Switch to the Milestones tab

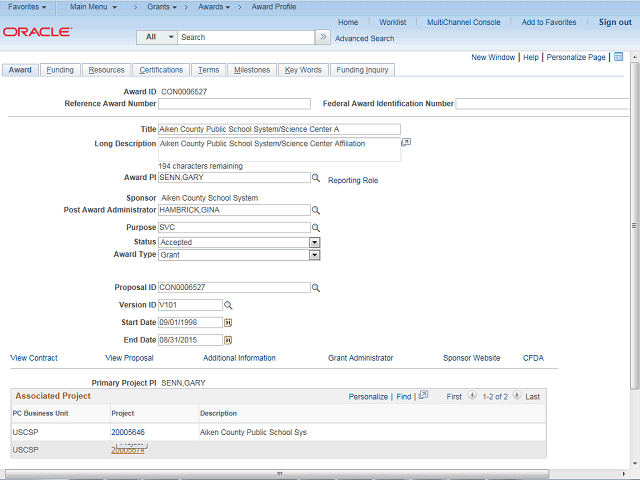(x=251, y=70)
